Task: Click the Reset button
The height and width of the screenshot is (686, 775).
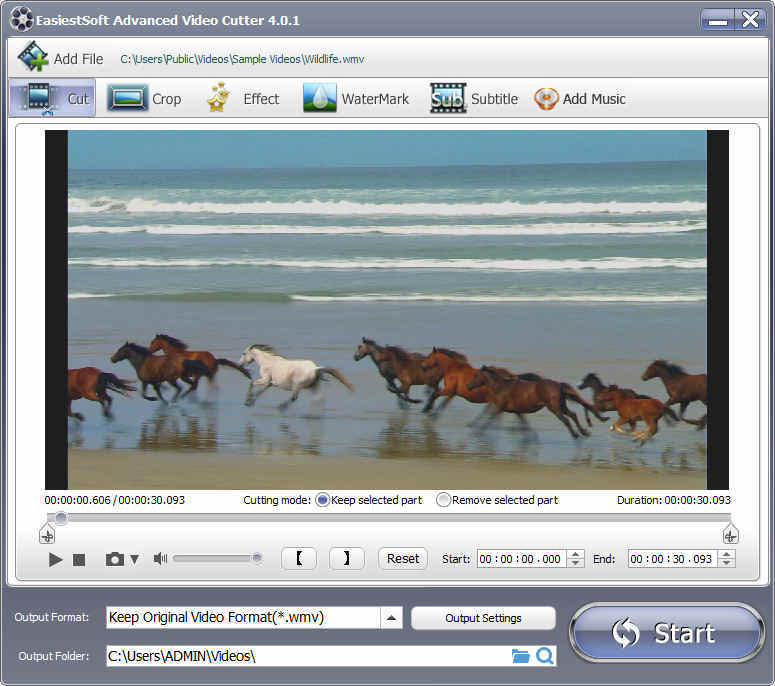Action: [x=403, y=558]
